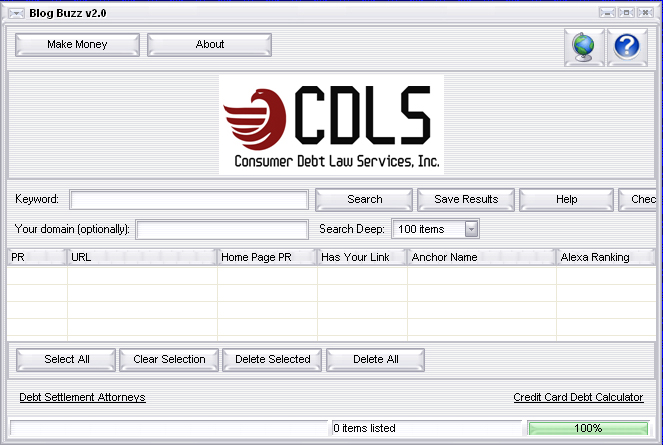Focus the Your domain input field
The image size is (663, 445).
coord(222,230)
